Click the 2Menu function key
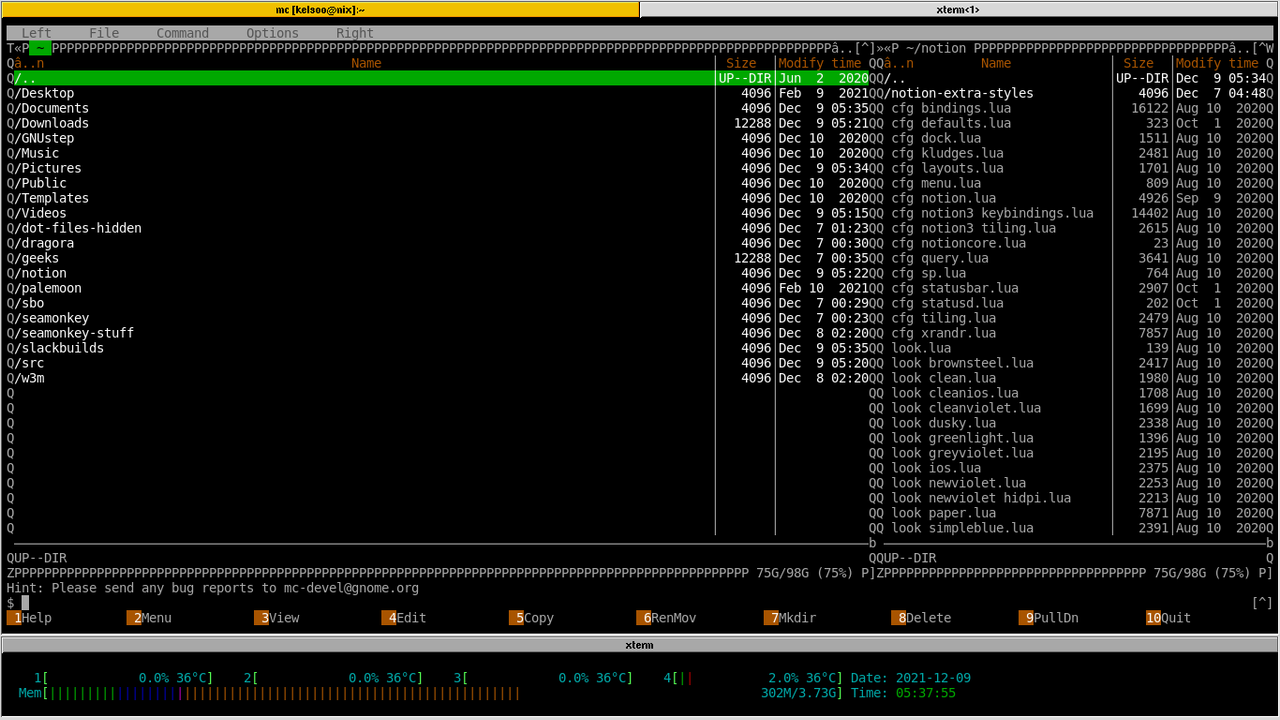 (149, 618)
